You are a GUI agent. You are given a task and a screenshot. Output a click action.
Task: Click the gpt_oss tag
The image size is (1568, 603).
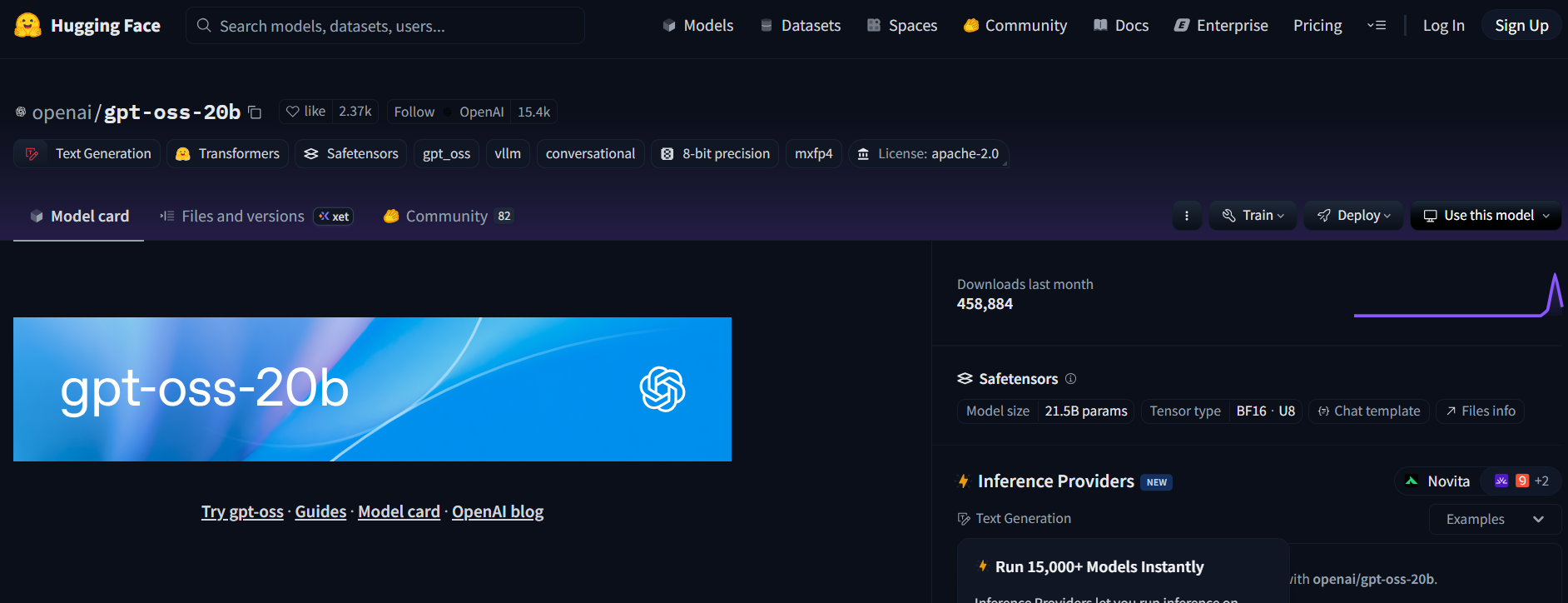(446, 154)
